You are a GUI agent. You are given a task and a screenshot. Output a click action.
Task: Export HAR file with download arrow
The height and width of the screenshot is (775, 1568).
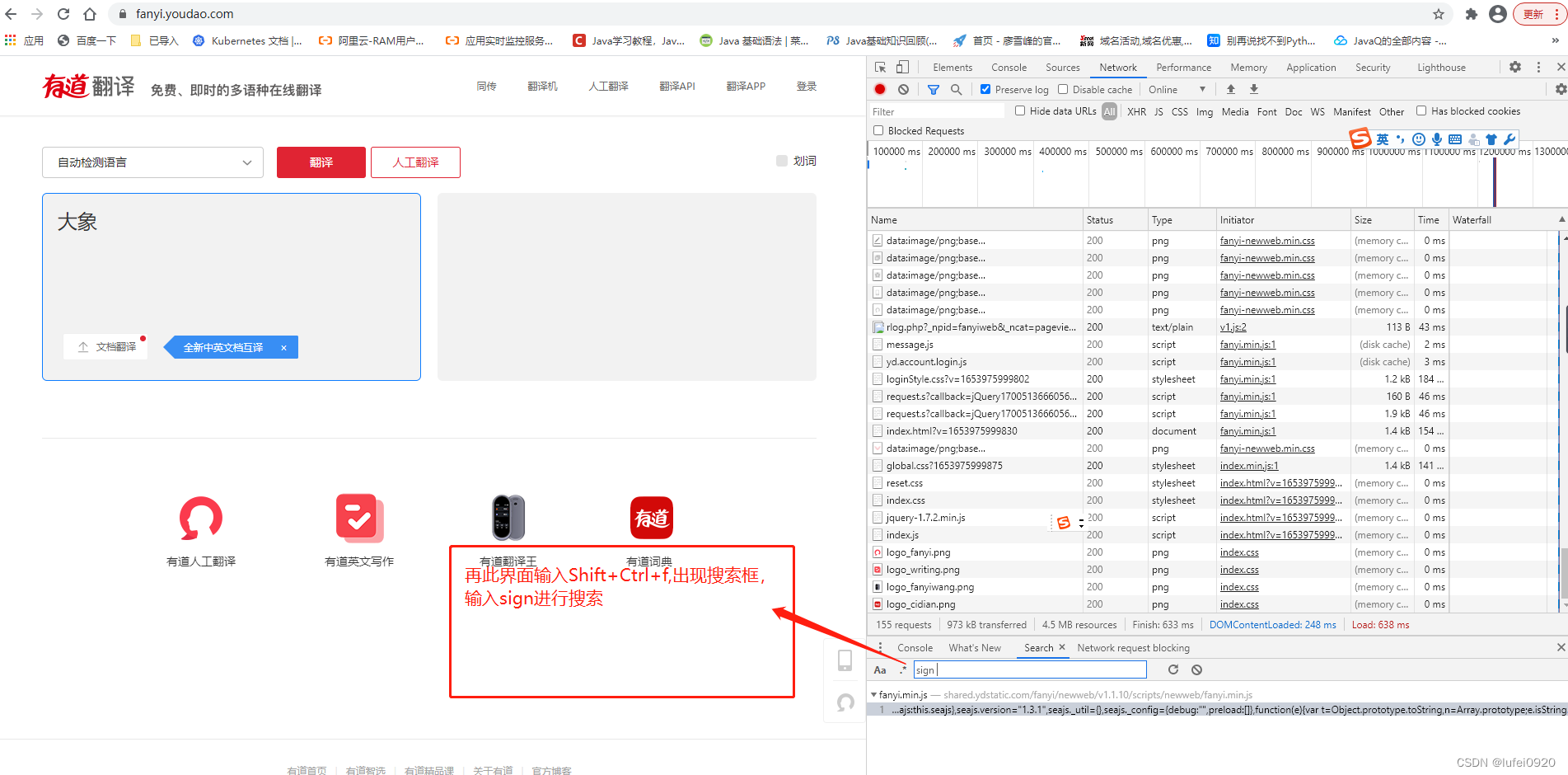pos(1254,89)
